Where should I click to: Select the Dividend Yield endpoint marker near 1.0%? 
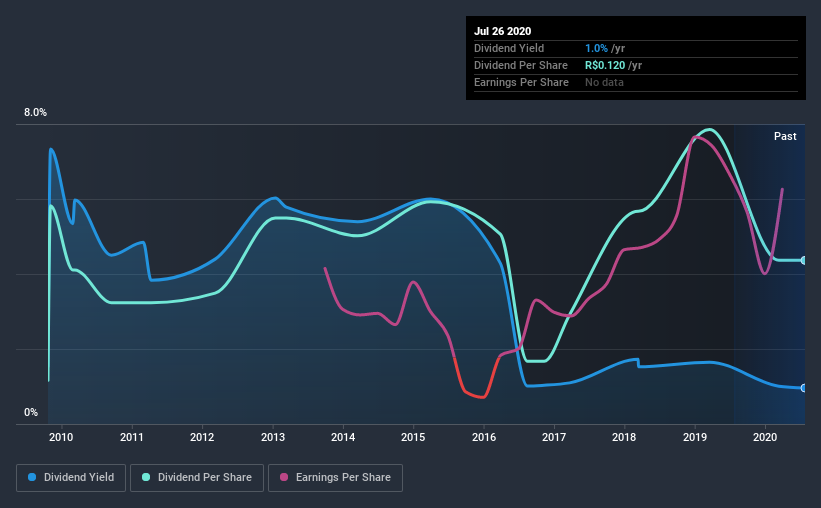tap(803, 388)
